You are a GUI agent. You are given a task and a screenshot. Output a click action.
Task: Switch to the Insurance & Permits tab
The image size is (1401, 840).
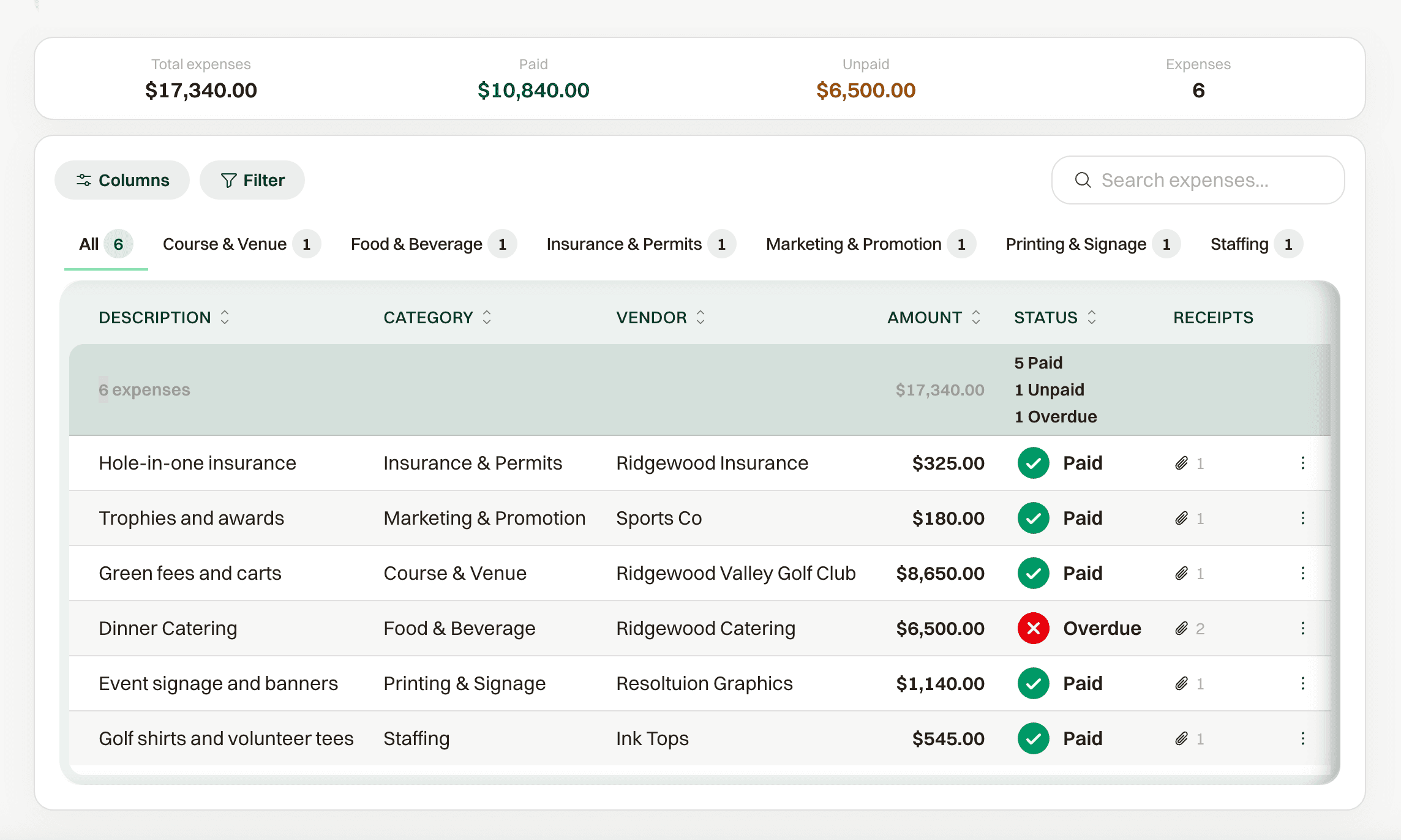pos(641,244)
